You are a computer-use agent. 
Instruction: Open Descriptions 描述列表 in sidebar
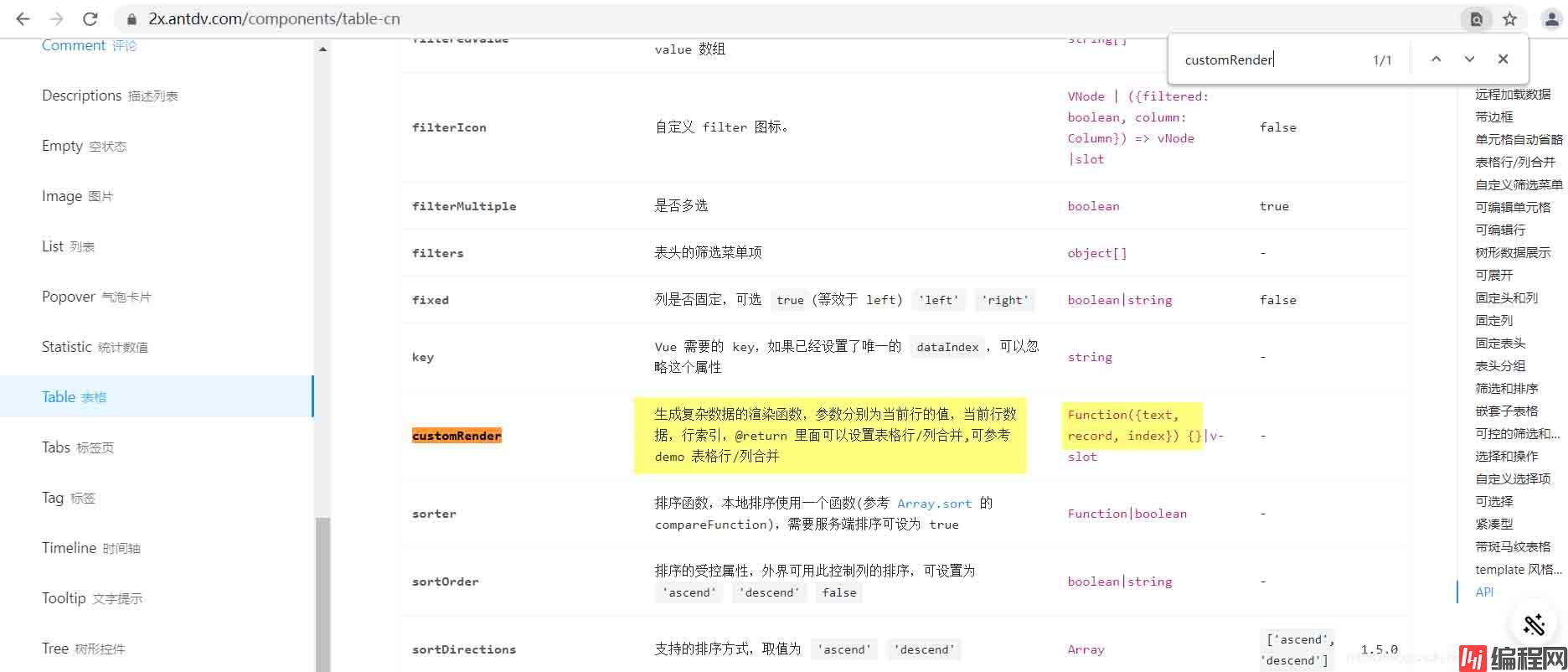110,96
